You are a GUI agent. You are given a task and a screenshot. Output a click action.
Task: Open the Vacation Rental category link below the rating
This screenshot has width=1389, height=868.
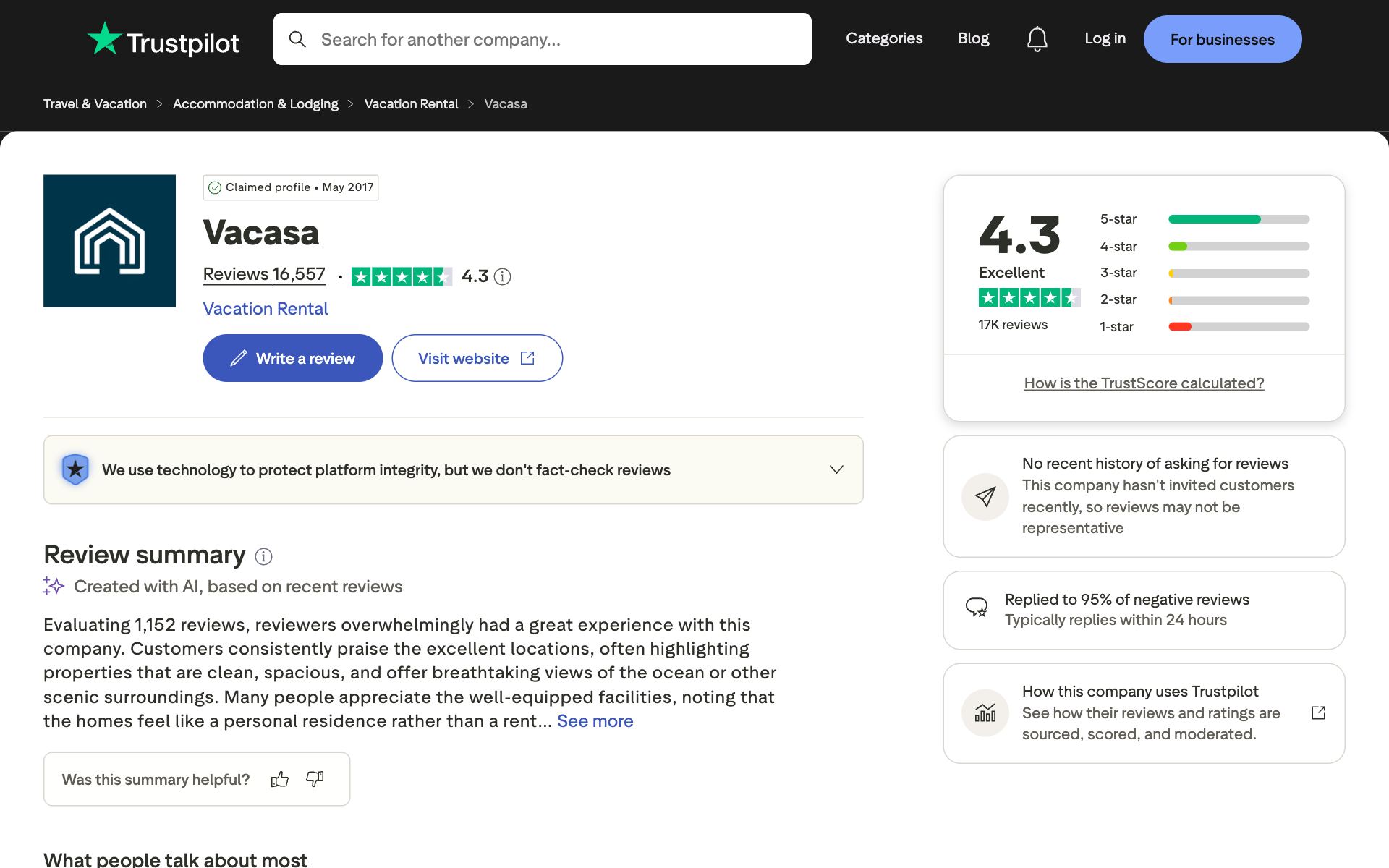click(265, 309)
